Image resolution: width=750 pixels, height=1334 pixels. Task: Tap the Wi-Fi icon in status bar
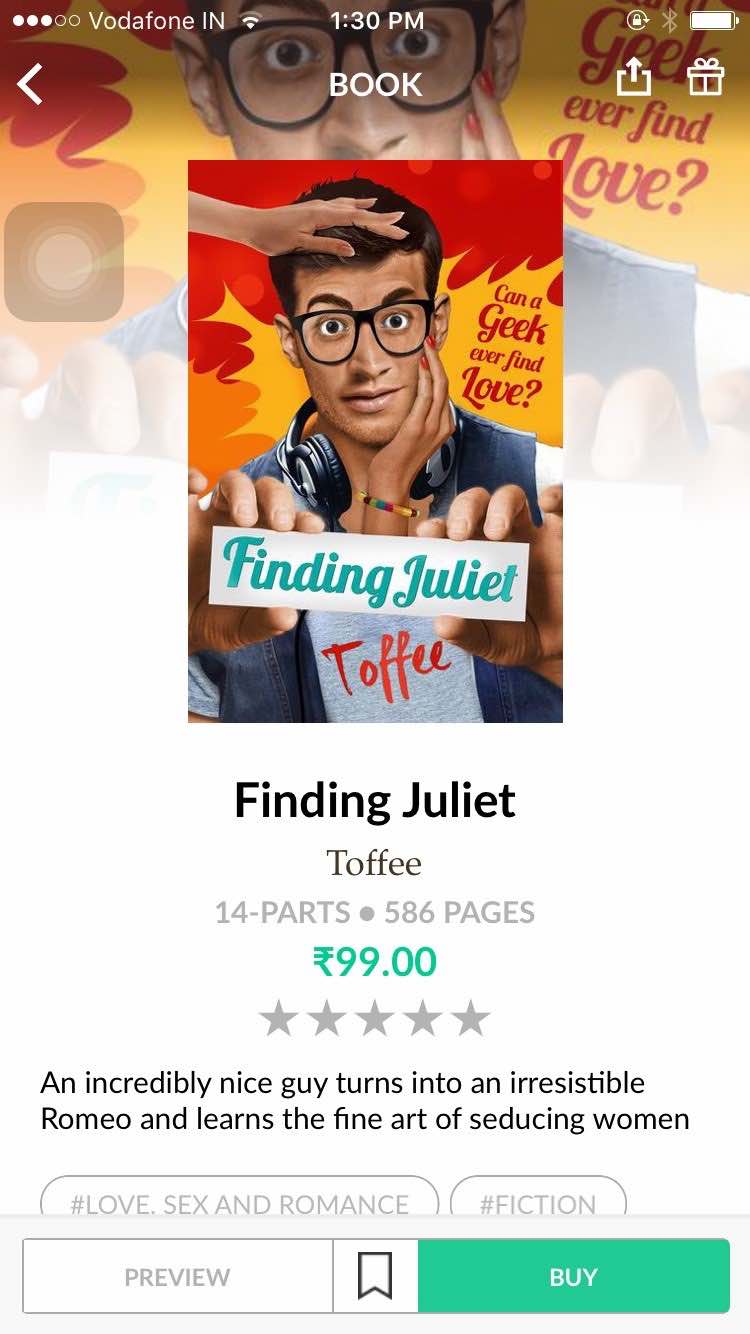tap(251, 21)
